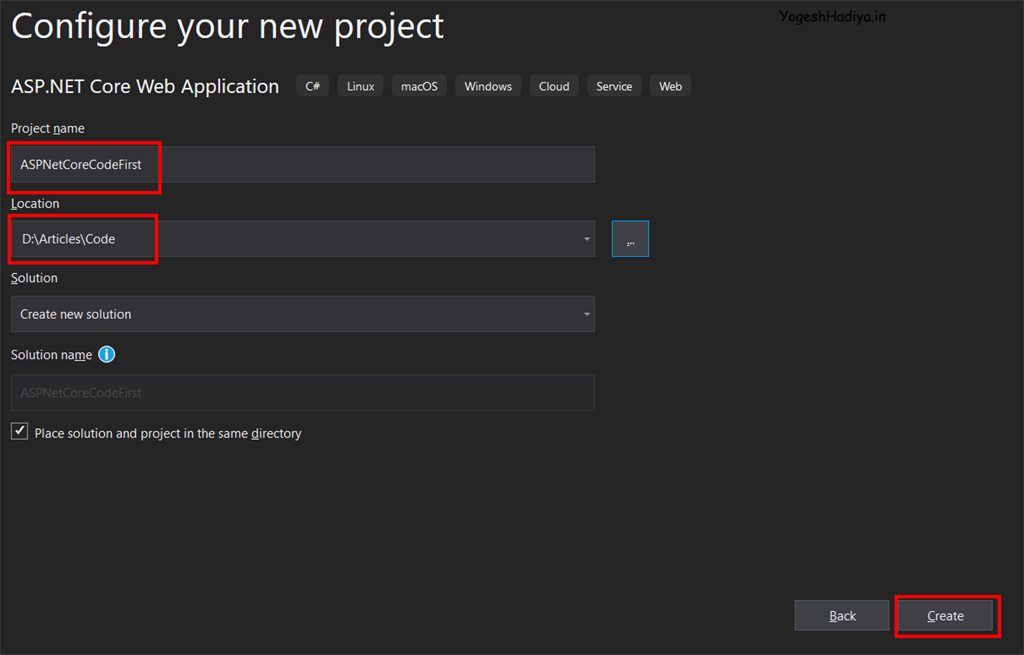Click the YogeshHadiya.in watermark text
The height and width of the screenshot is (655, 1024).
[832, 16]
